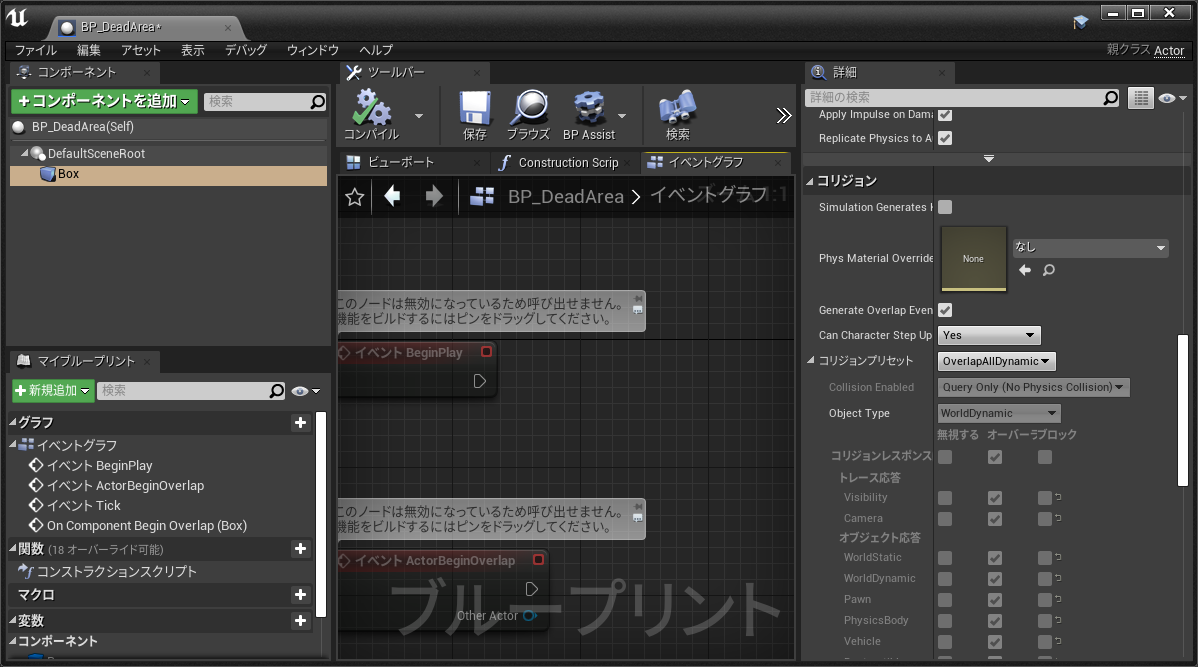The image size is (1198, 667).
Task: Use selected asset arrow for Phys Material
Action: point(1025,270)
